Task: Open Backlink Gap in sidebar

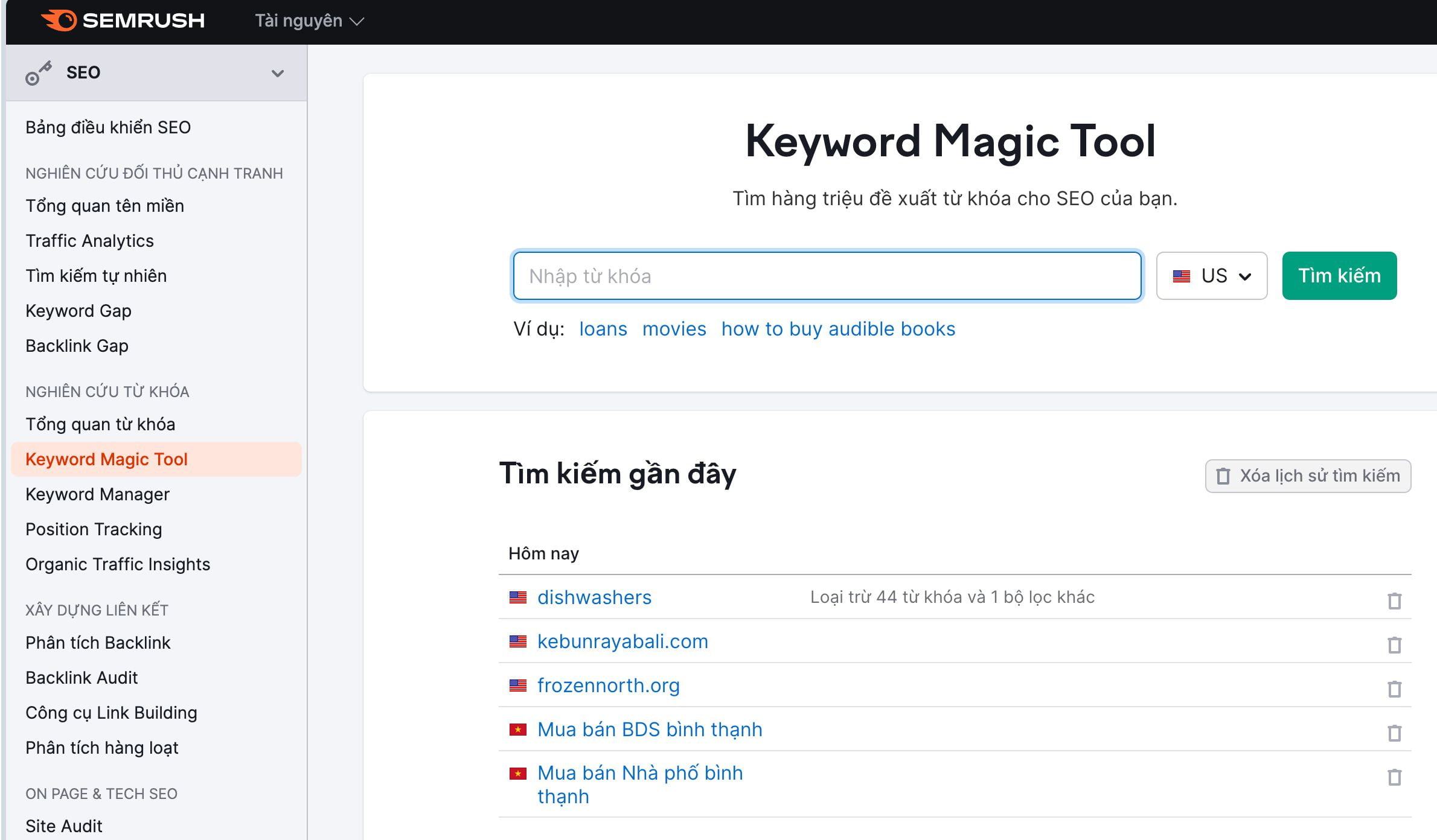Action: [x=77, y=346]
